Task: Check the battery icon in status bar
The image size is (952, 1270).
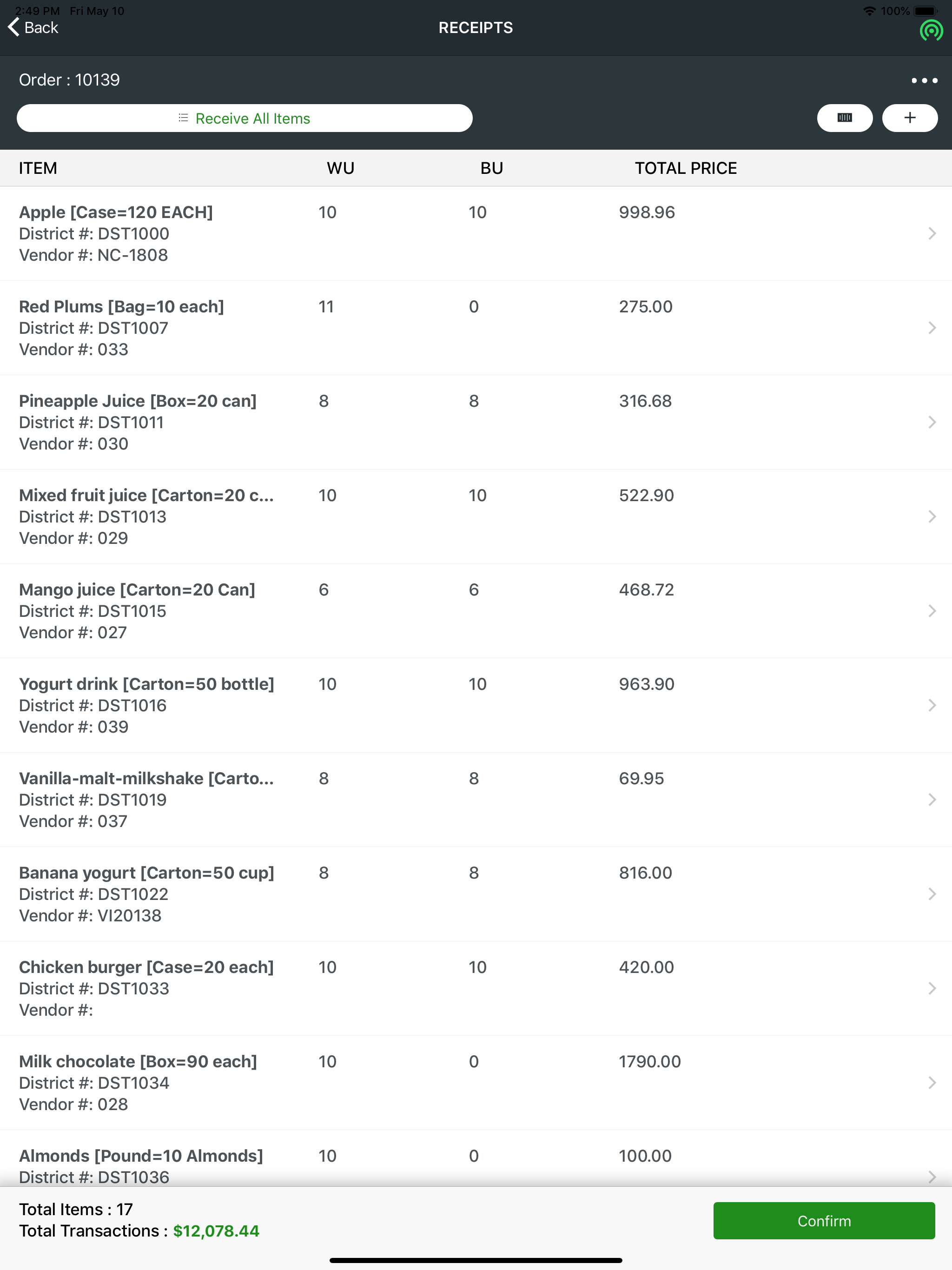Action: (x=926, y=11)
